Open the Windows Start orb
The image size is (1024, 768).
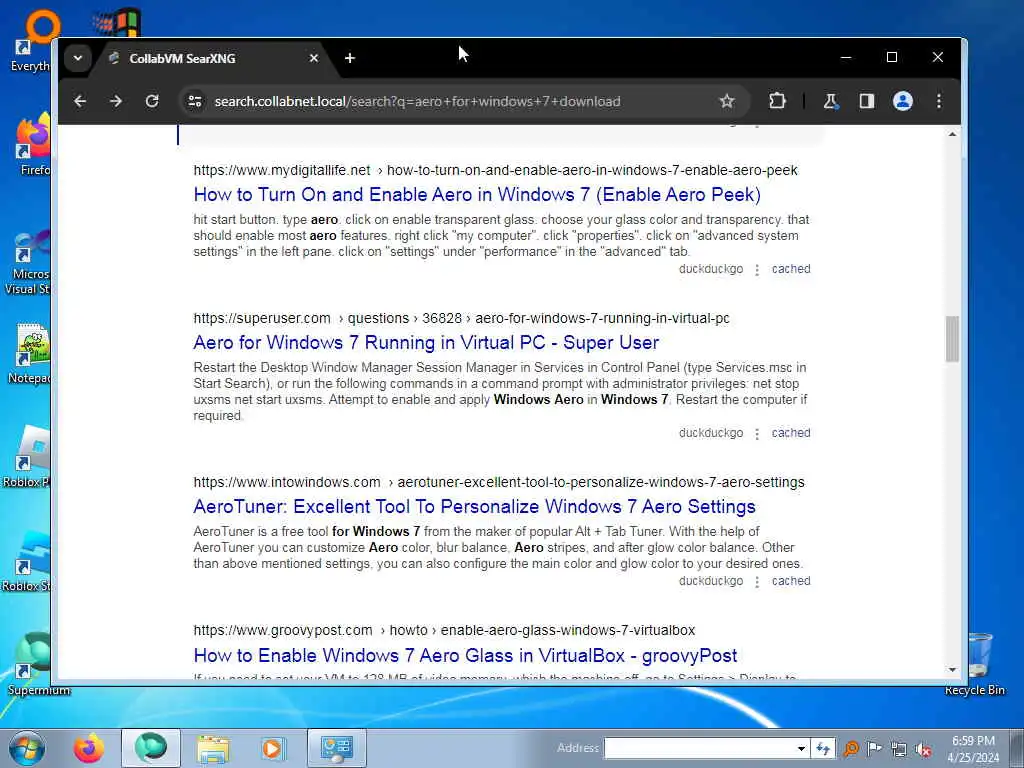click(27, 748)
